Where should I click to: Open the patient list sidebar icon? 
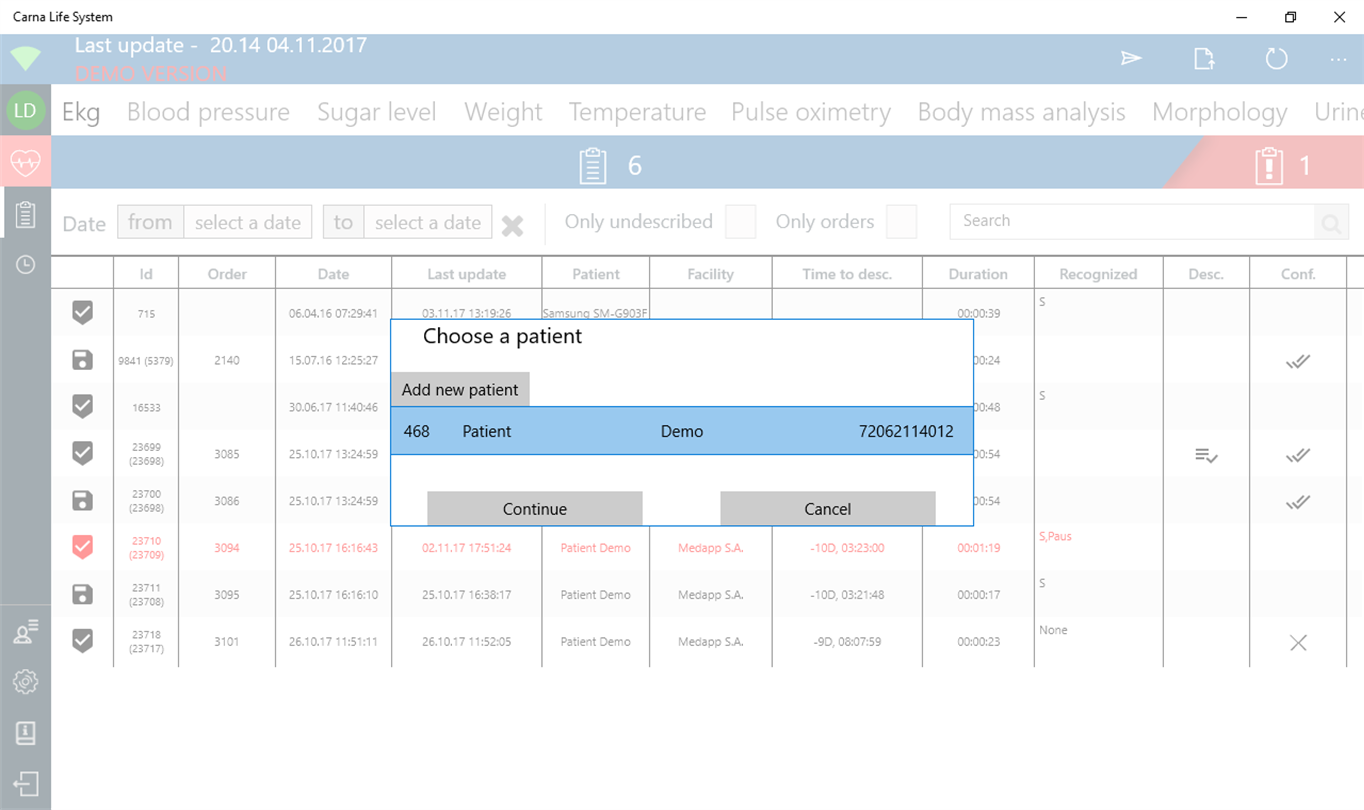pyautogui.click(x=26, y=632)
